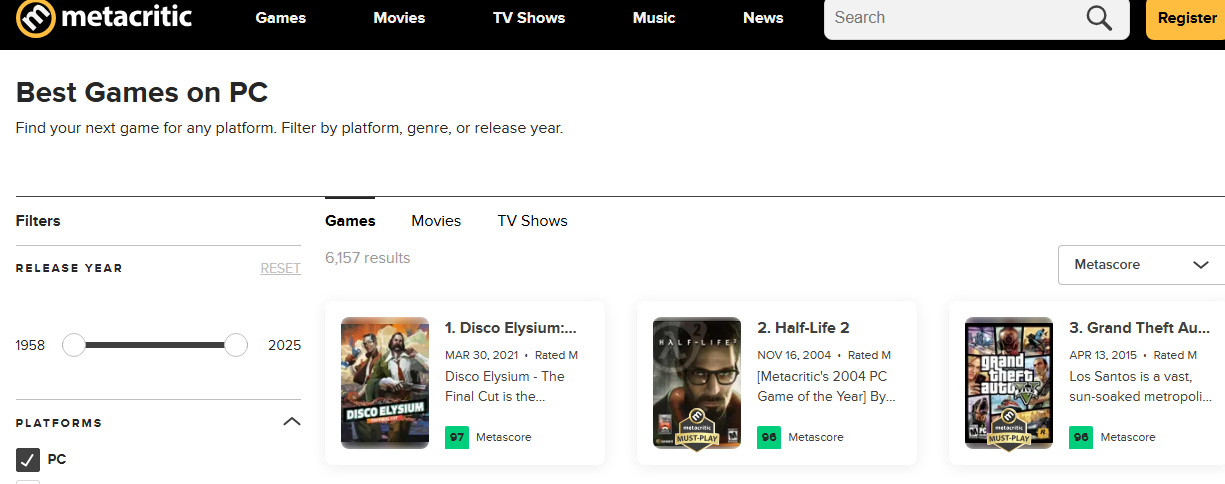This screenshot has width=1225, height=484.
Task: Collapse the Platforms filter section
Action: click(x=292, y=422)
